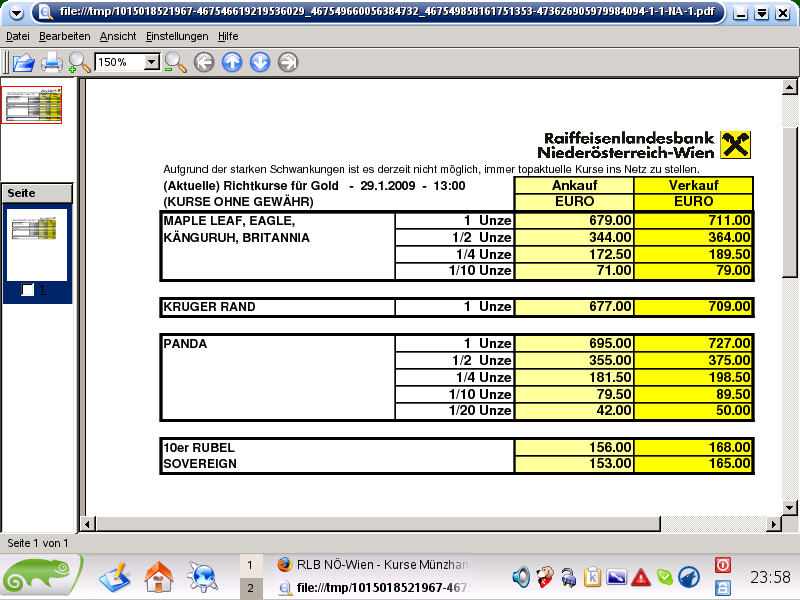
Task: Click the lock screen icon
Action: 723,588
